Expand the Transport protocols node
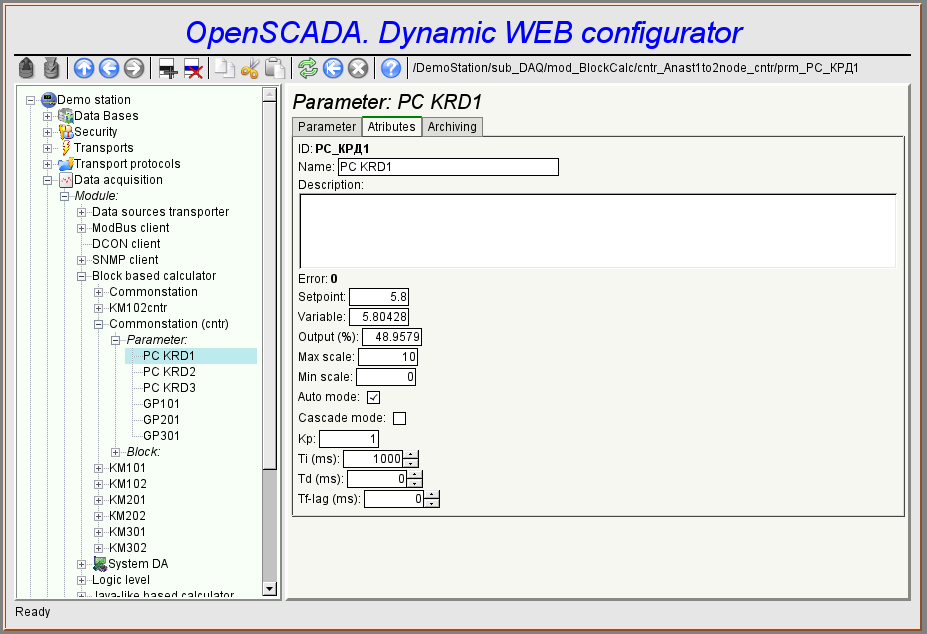Screen dimensions: 927x634 (47, 164)
